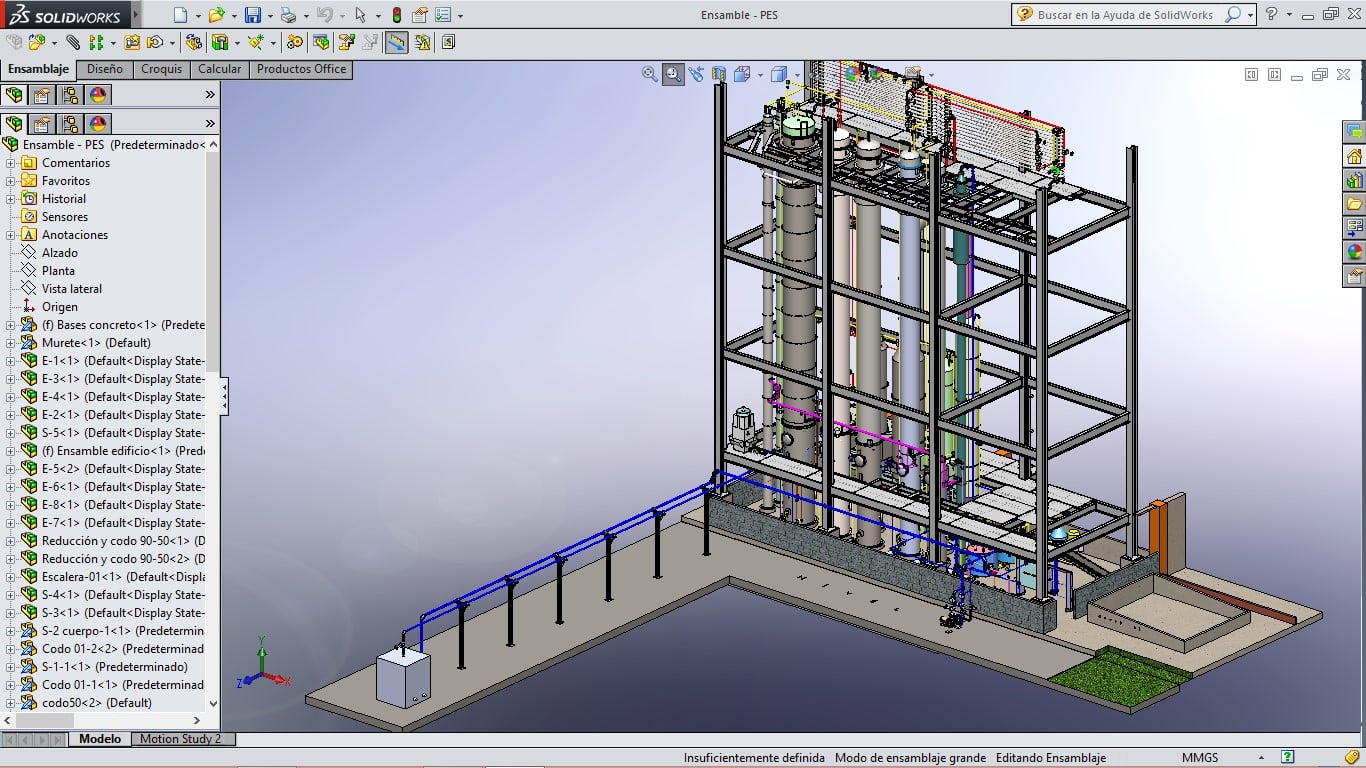Screen dimensions: 1366x768
Task: Select the Mate paperclip tool
Action: coord(73,42)
